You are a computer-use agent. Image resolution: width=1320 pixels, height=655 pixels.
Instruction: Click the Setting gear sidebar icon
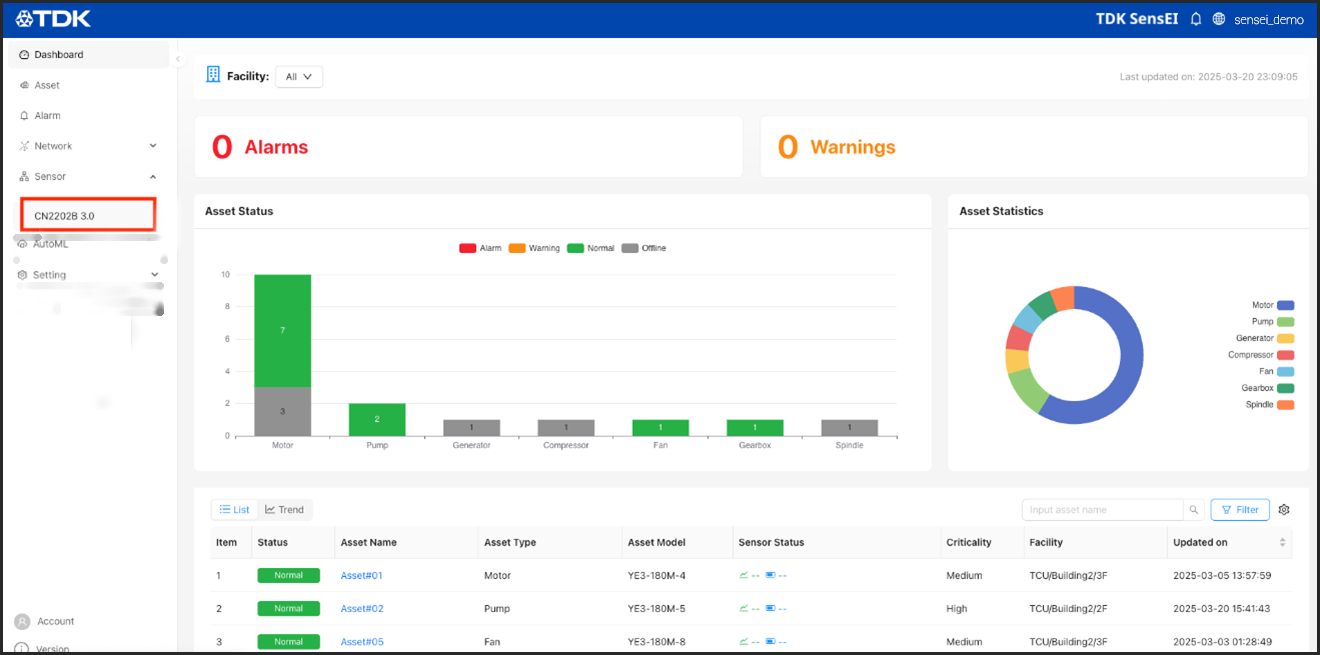click(x=22, y=274)
